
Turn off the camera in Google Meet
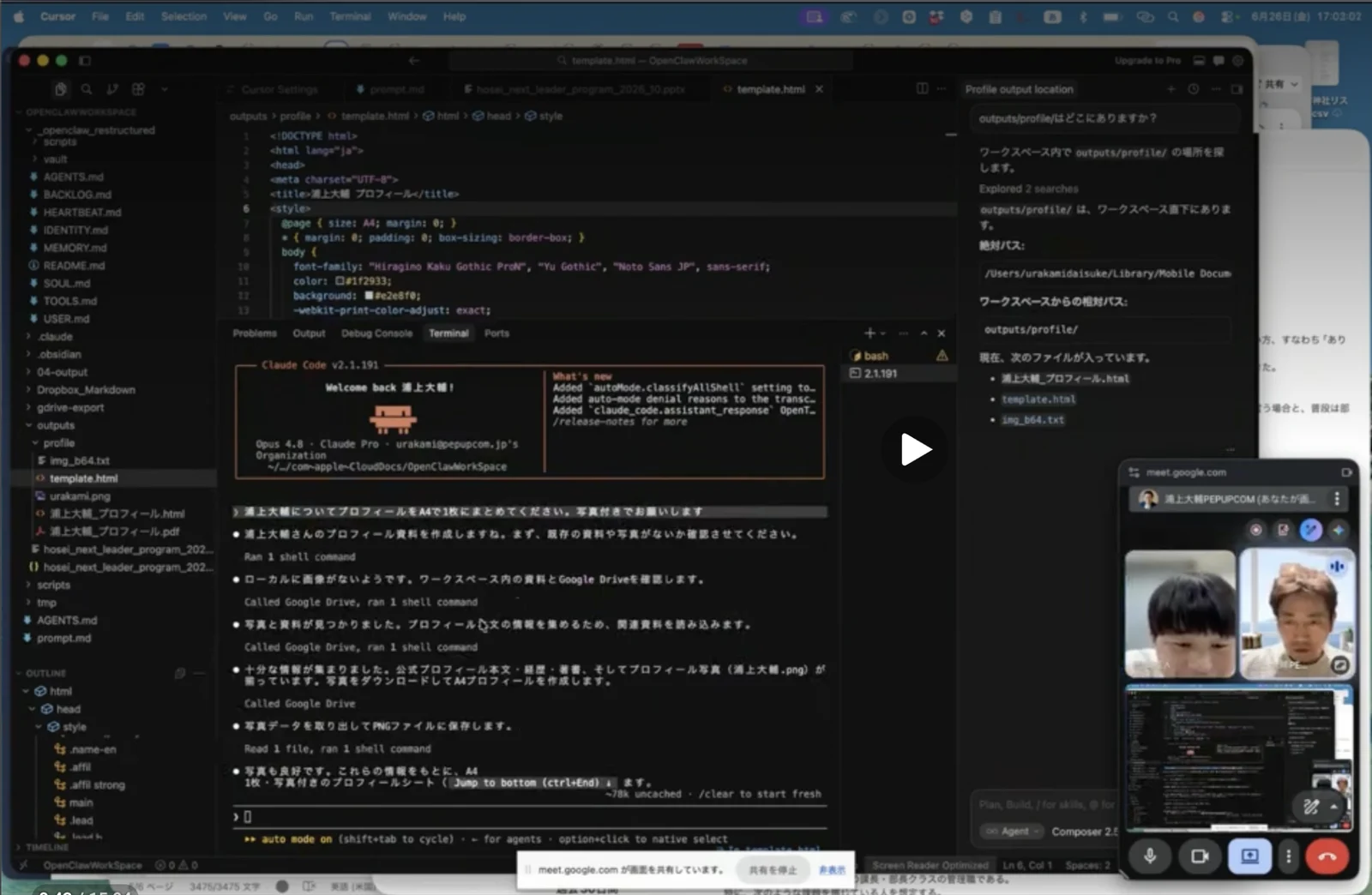[1200, 856]
